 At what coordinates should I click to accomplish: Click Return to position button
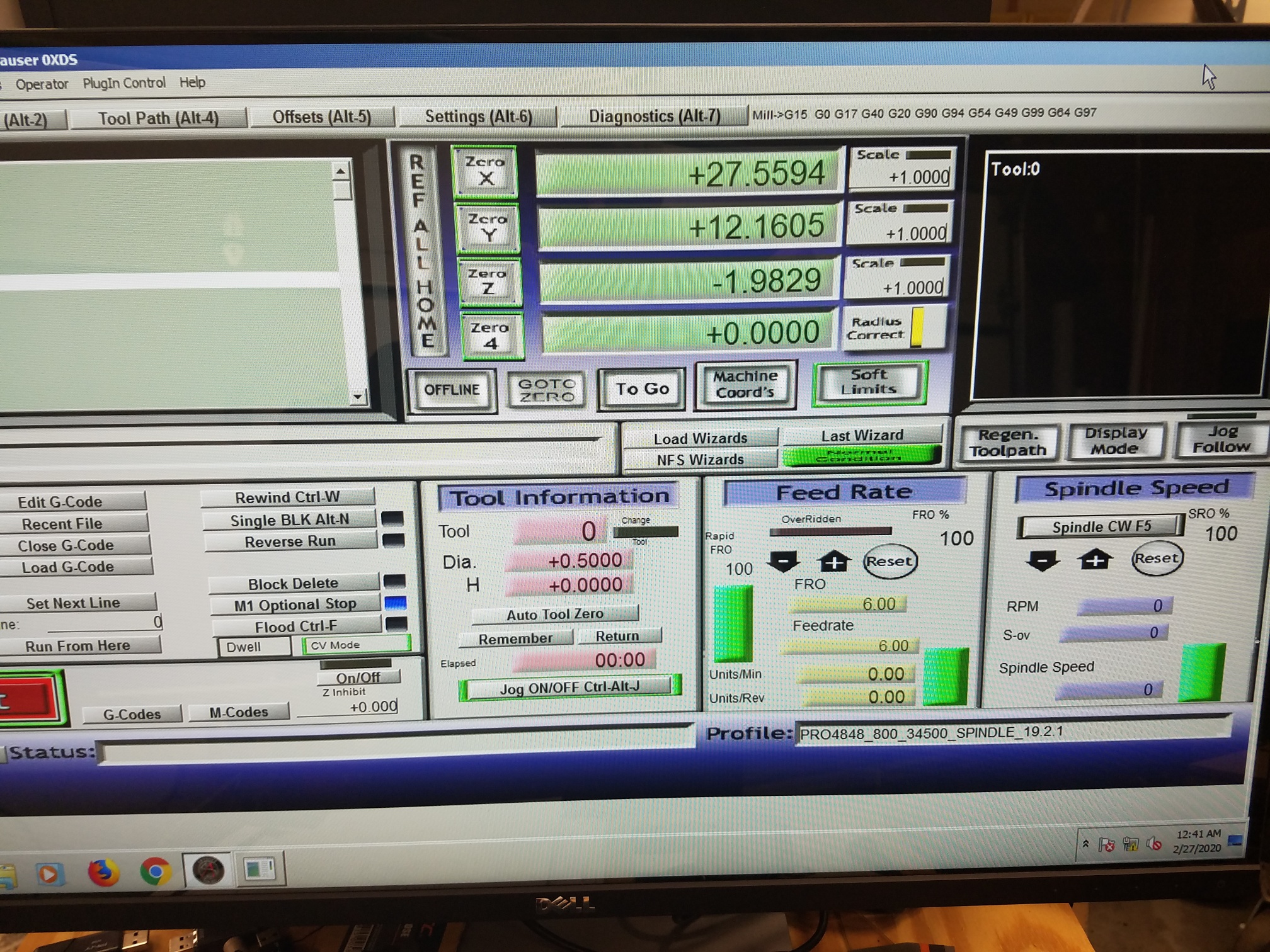[618, 636]
